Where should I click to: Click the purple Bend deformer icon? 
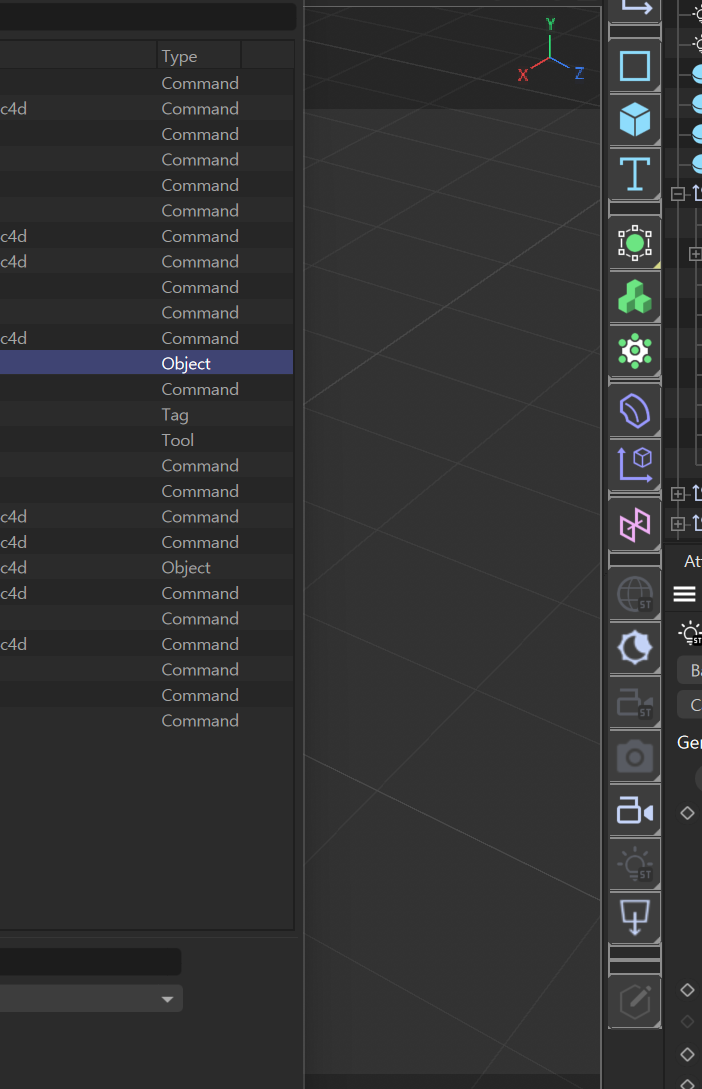(635, 410)
